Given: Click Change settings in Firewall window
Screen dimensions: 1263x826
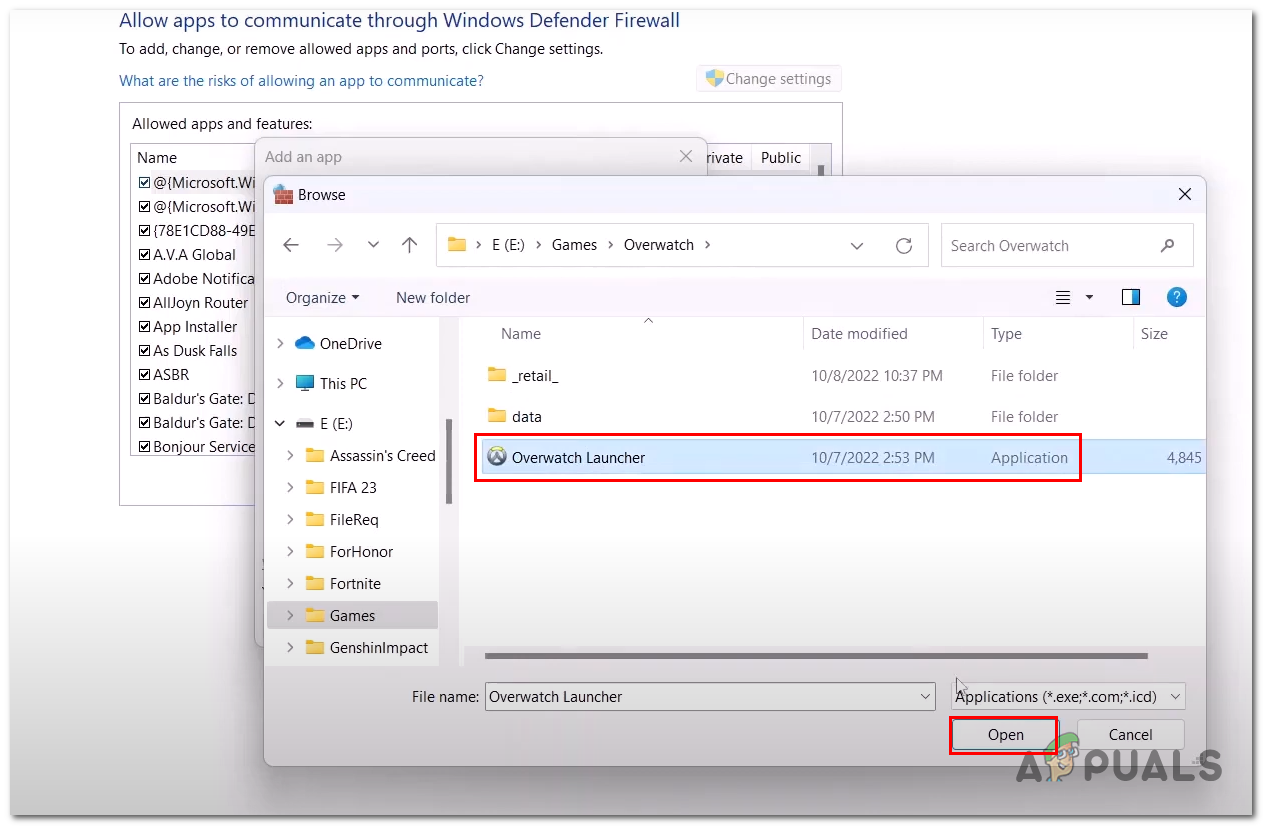Looking at the screenshot, I should pos(769,79).
